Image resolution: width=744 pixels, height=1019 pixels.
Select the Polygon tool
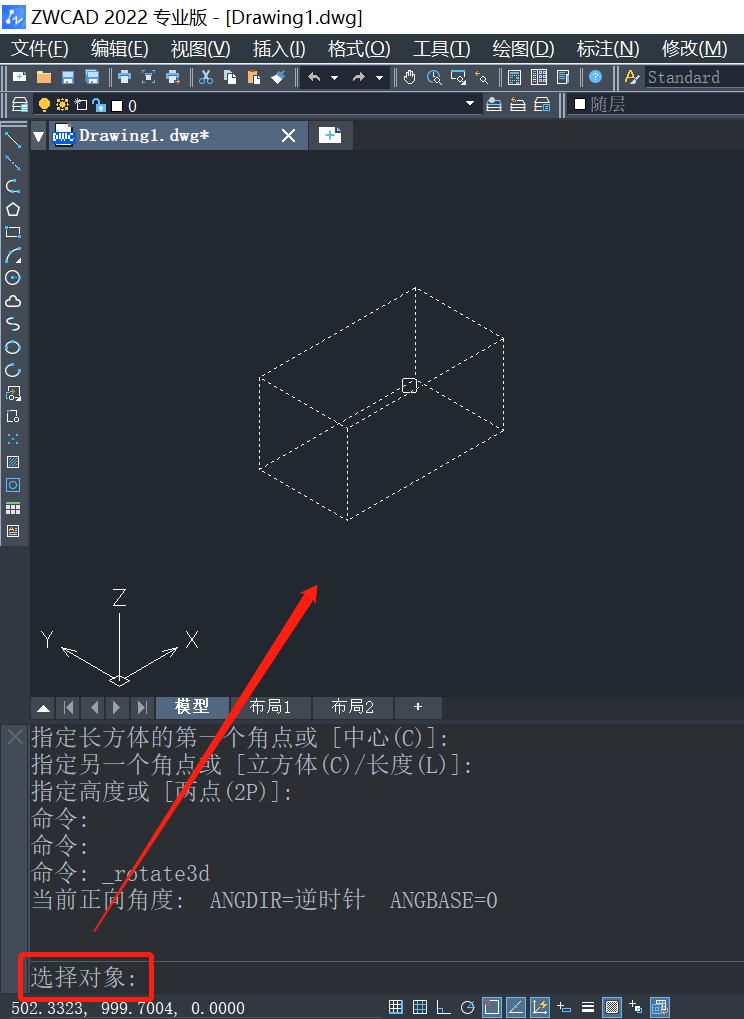point(13,209)
